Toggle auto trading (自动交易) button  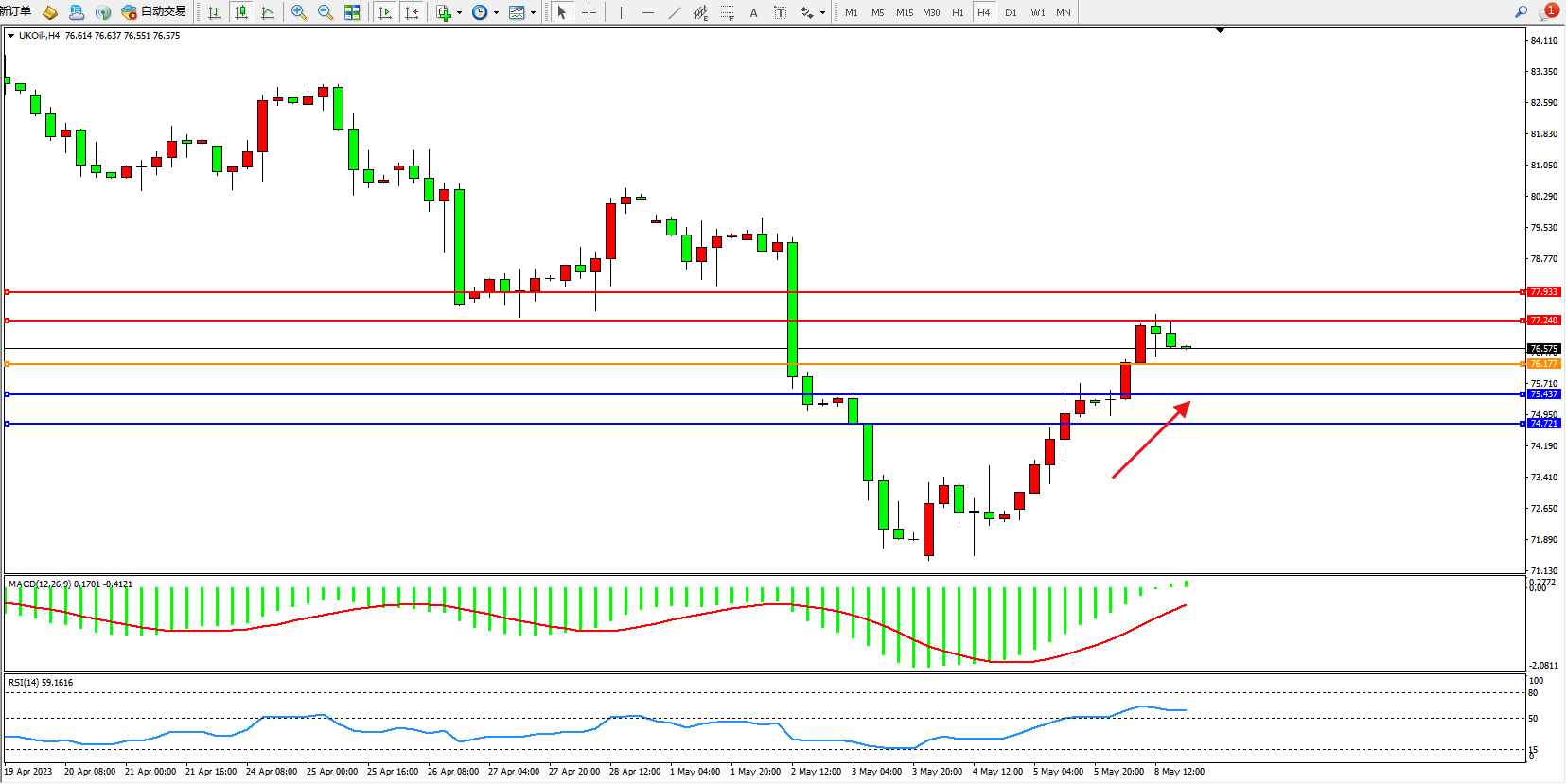[154, 12]
